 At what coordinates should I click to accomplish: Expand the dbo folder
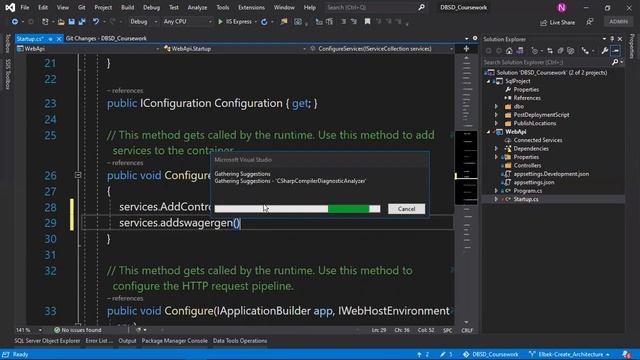[x=496, y=107]
